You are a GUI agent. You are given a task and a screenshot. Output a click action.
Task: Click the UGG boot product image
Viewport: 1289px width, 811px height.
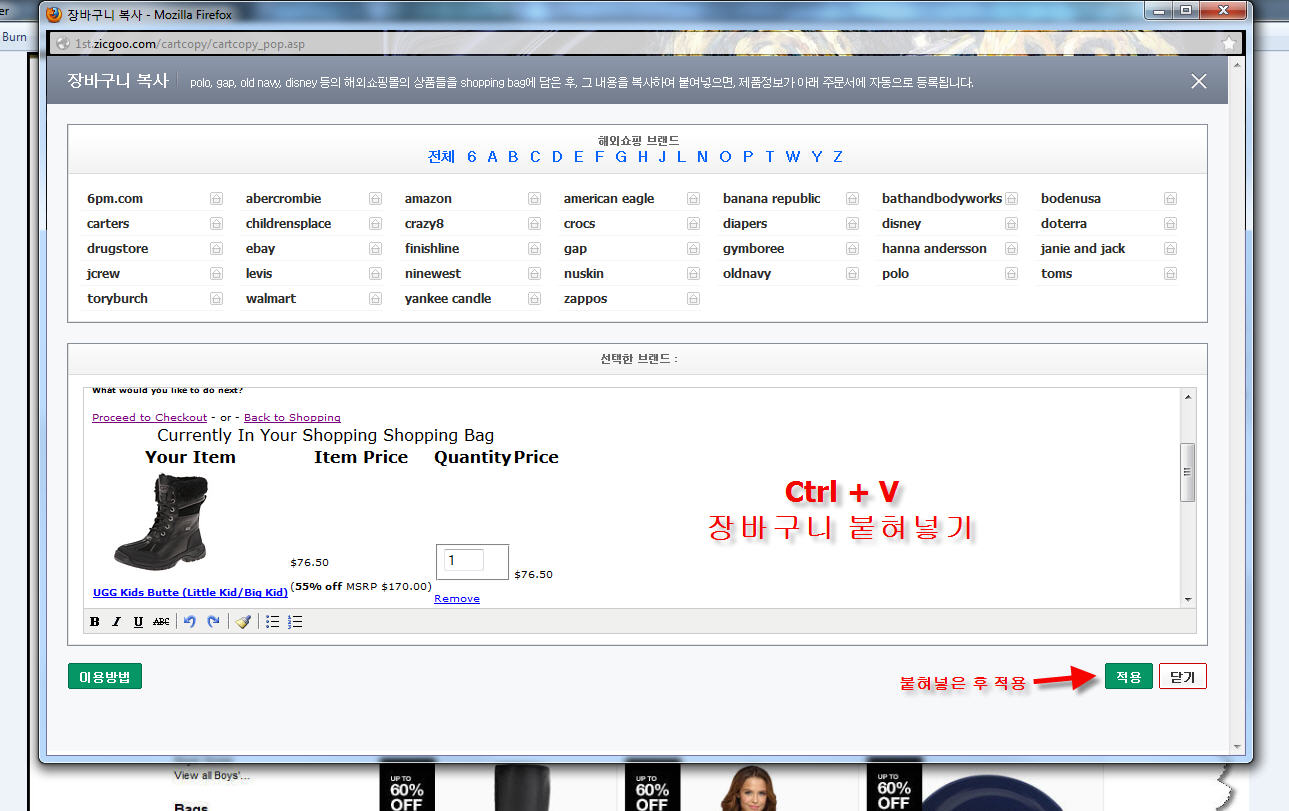(x=161, y=521)
